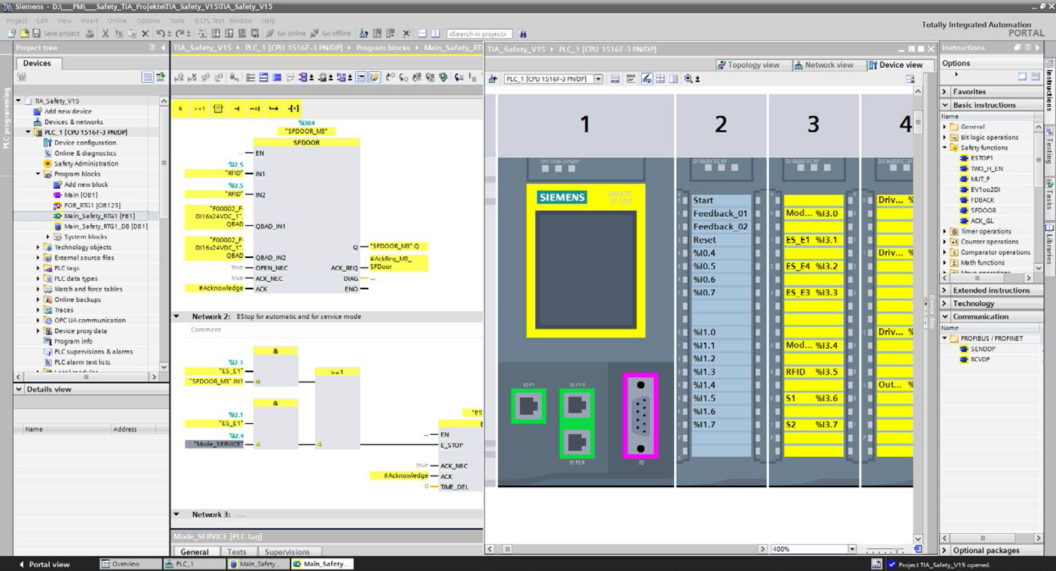Switch to the Topology view tab
Viewport: 1056px width, 571px height.
point(749,65)
